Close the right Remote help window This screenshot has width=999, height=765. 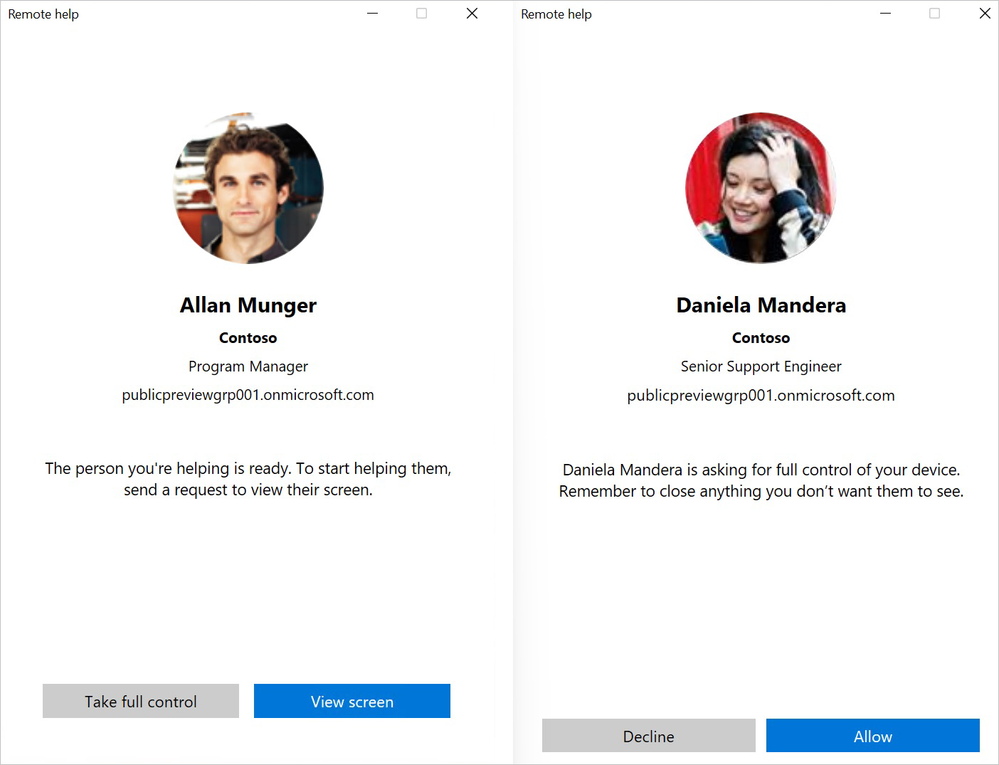[x=984, y=13]
